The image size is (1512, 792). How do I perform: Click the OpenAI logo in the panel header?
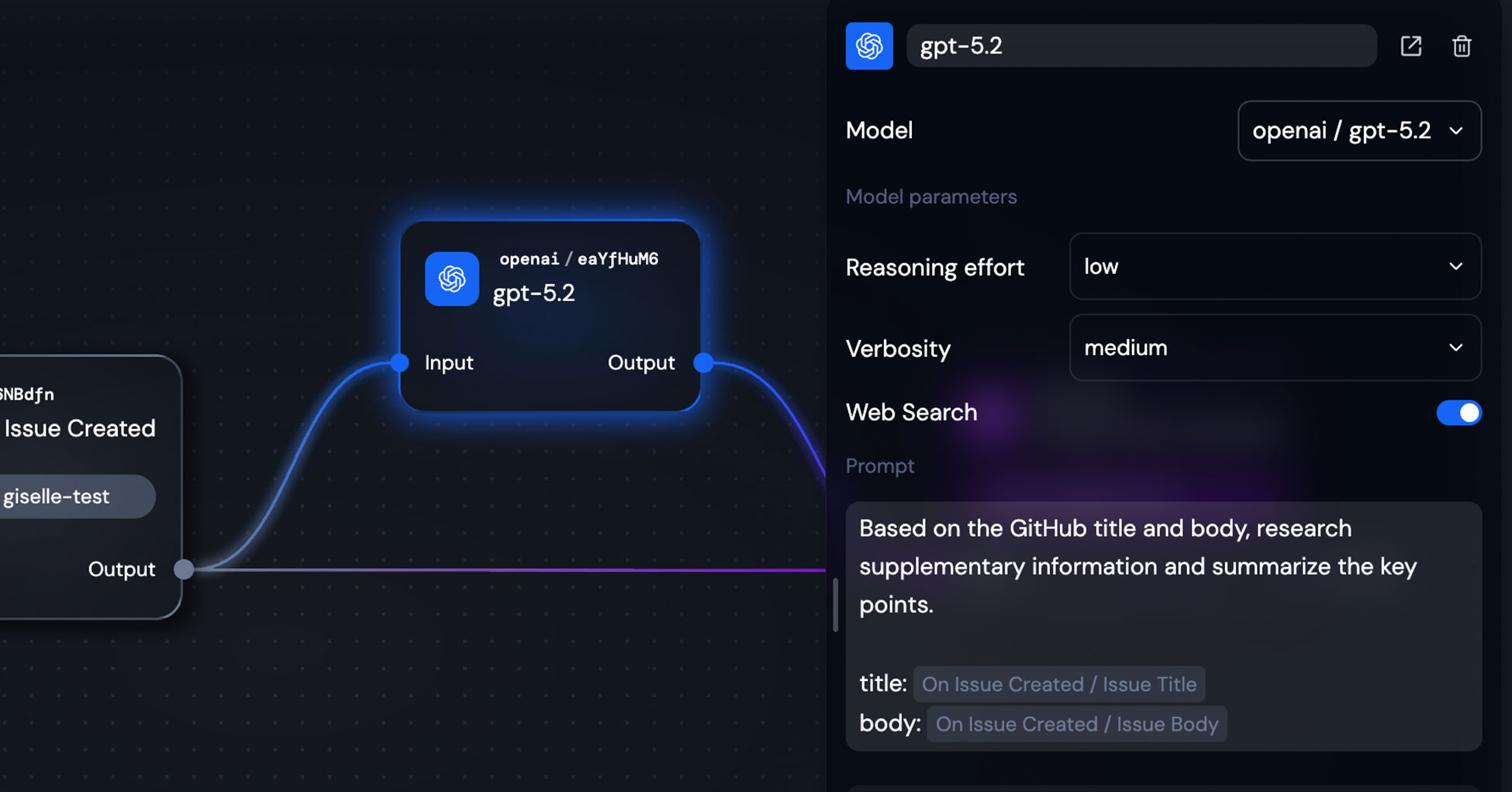869,46
